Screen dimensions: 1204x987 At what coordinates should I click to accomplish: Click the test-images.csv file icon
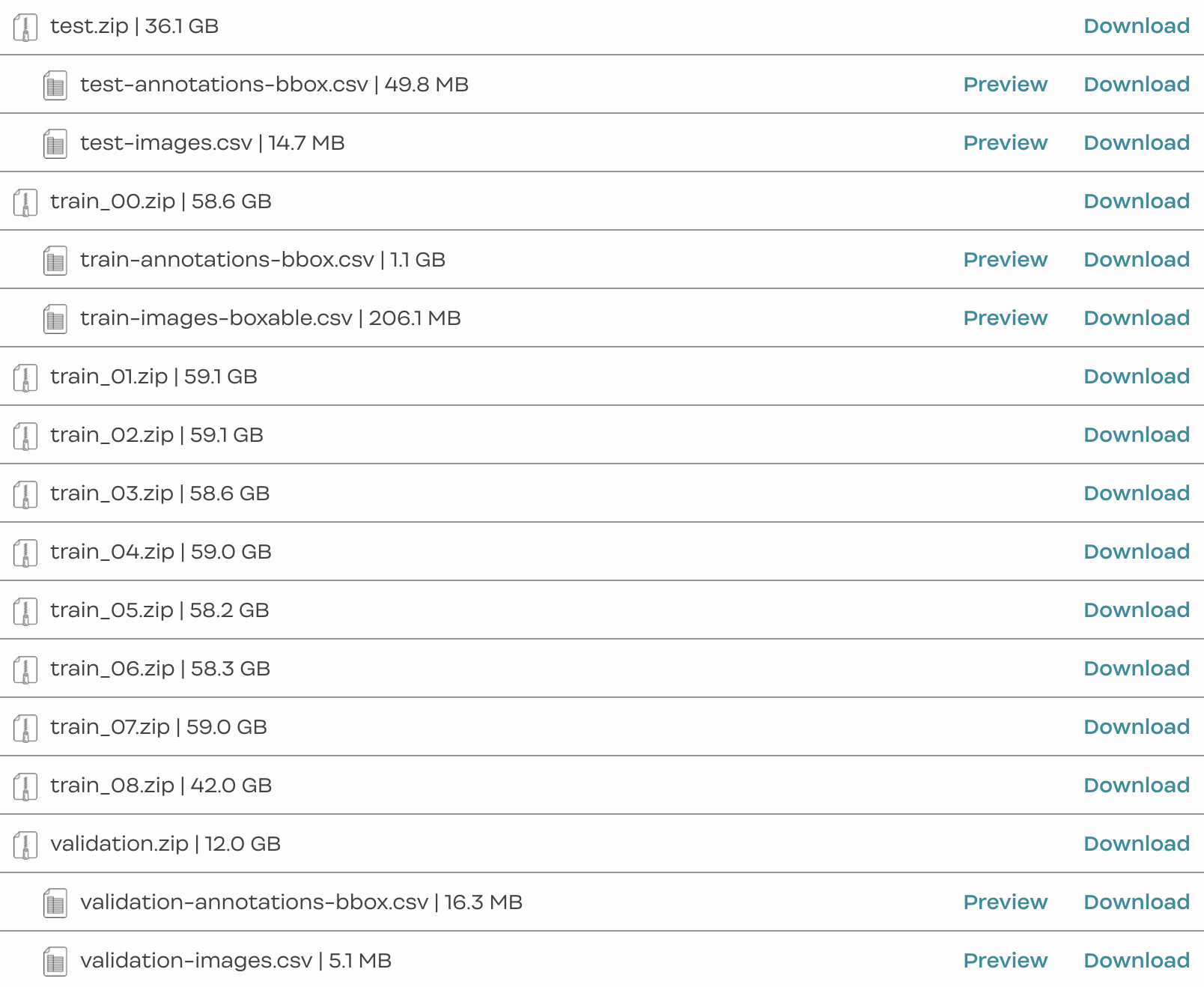[x=55, y=145]
